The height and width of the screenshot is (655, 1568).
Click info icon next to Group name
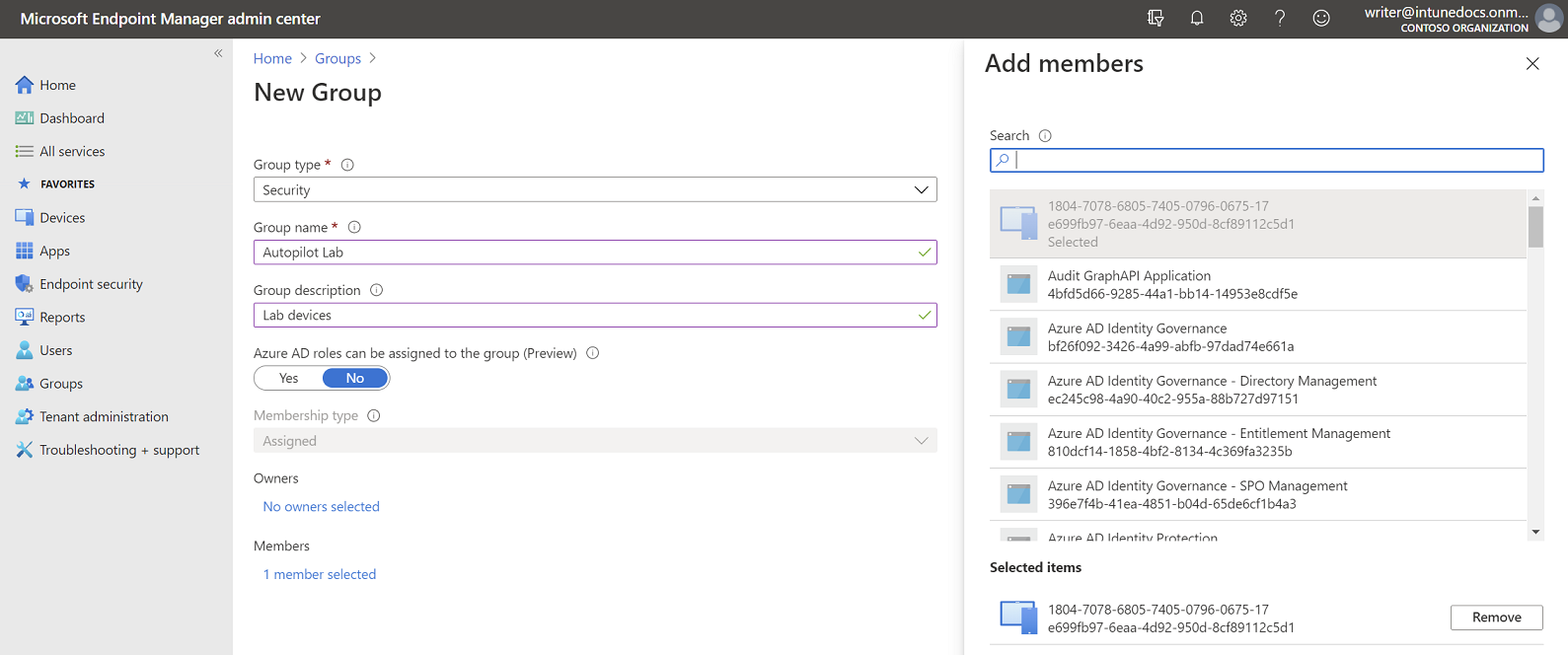(x=354, y=227)
